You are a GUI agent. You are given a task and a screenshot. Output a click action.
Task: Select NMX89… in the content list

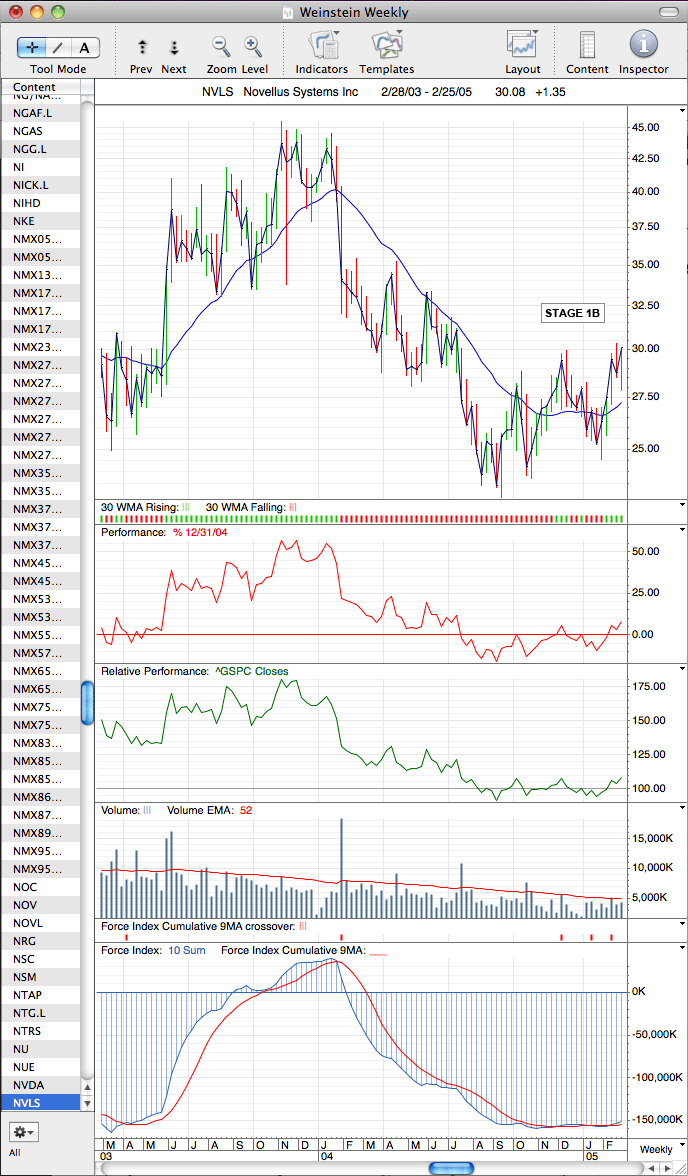click(x=40, y=832)
